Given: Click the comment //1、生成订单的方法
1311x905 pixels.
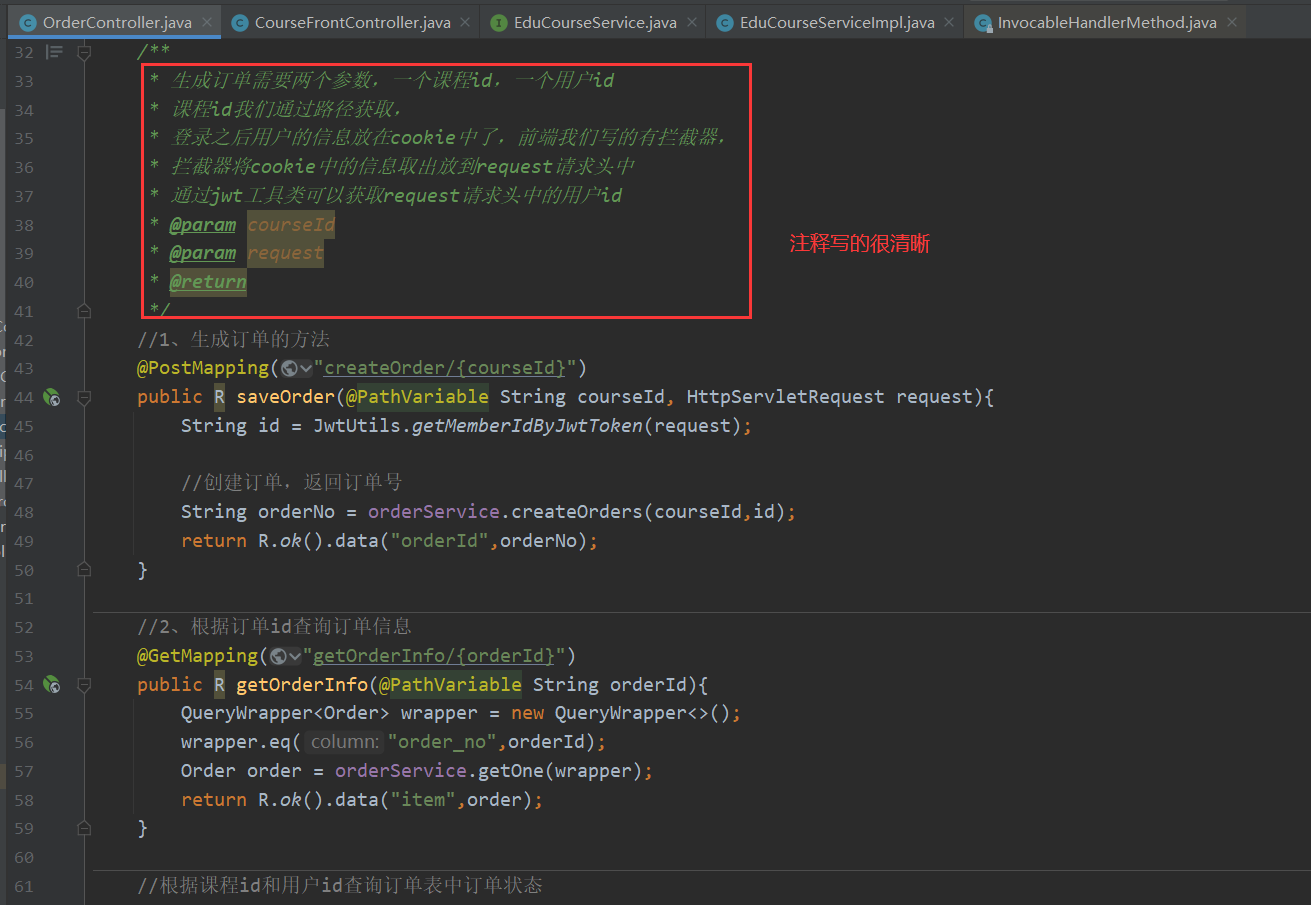Looking at the screenshot, I should tap(234, 339).
